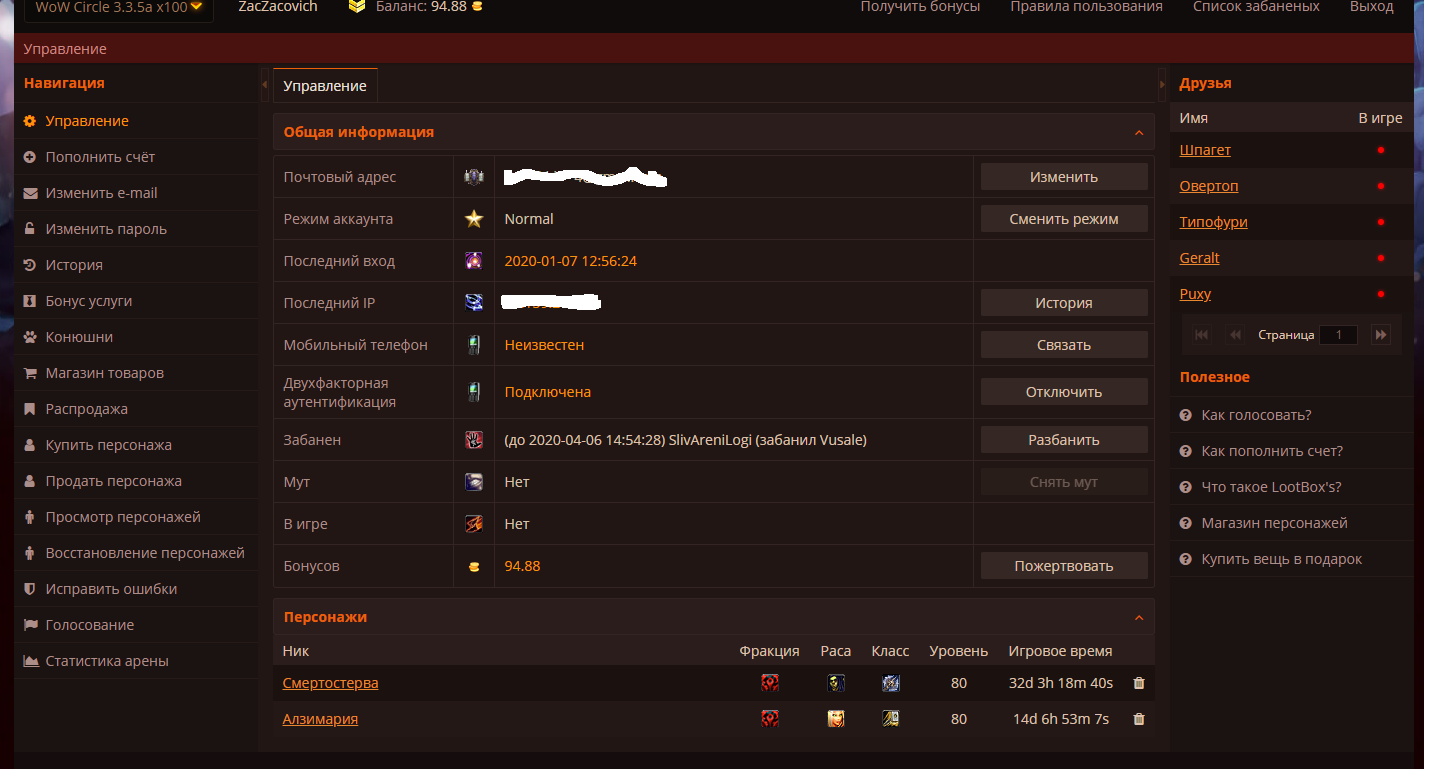Click the class icon of Алзимария
This screenshot has width=1430, height=776.
(890, 719)
